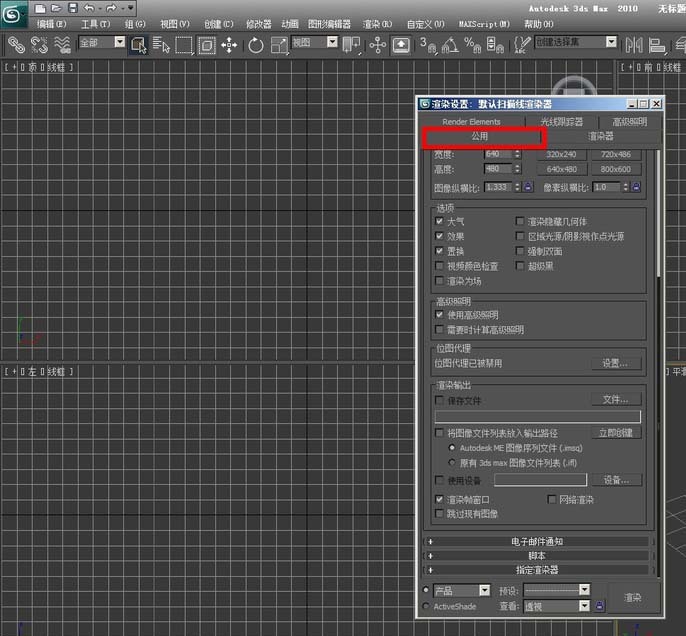Image resolution: width=686 pixels, height=636 pixels.
Task: Toggle Keyboard Shortcut Override icon
Action: (x=401, y=45)
